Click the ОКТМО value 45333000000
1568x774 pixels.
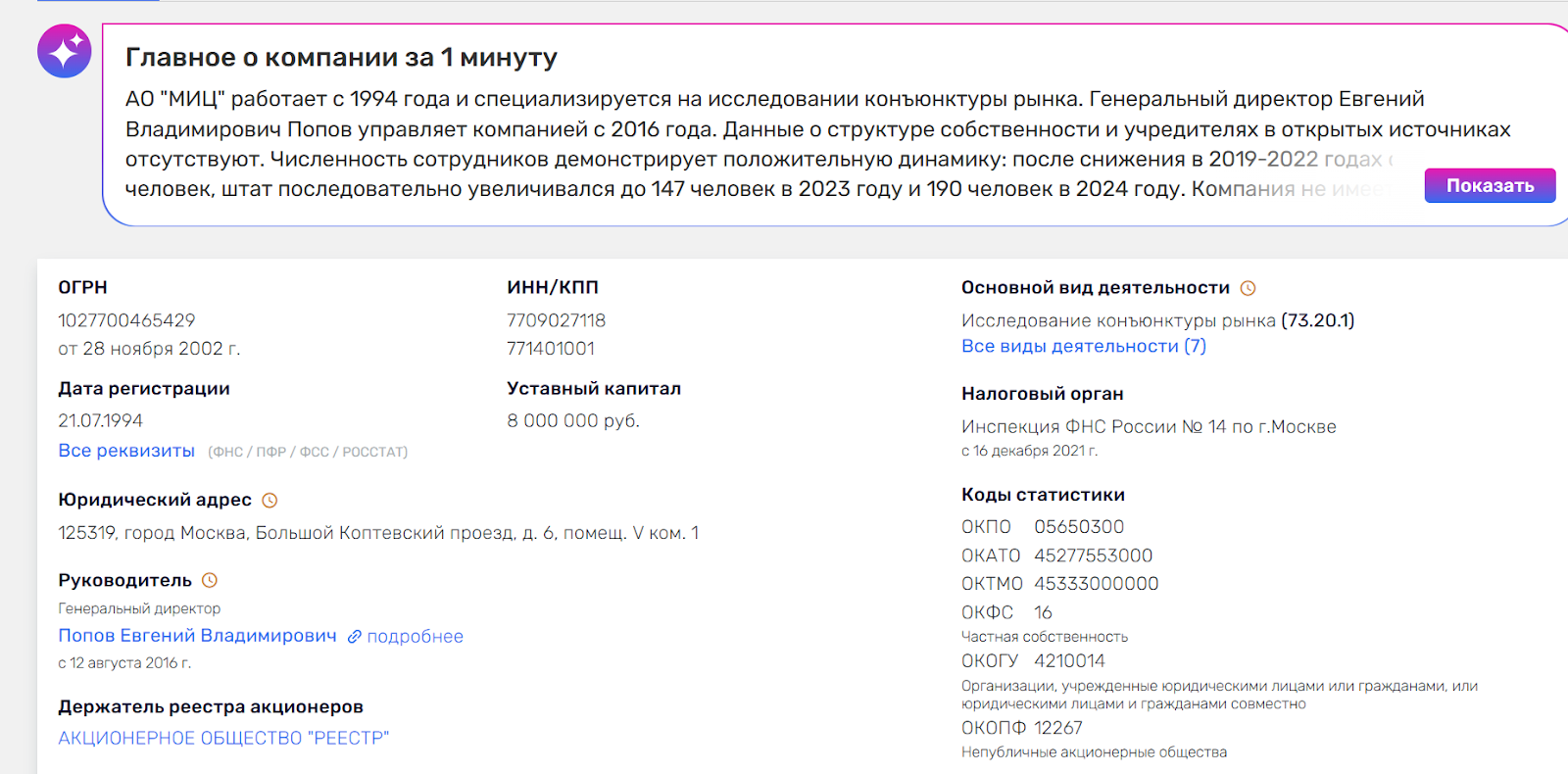(x=1097, y=584)
